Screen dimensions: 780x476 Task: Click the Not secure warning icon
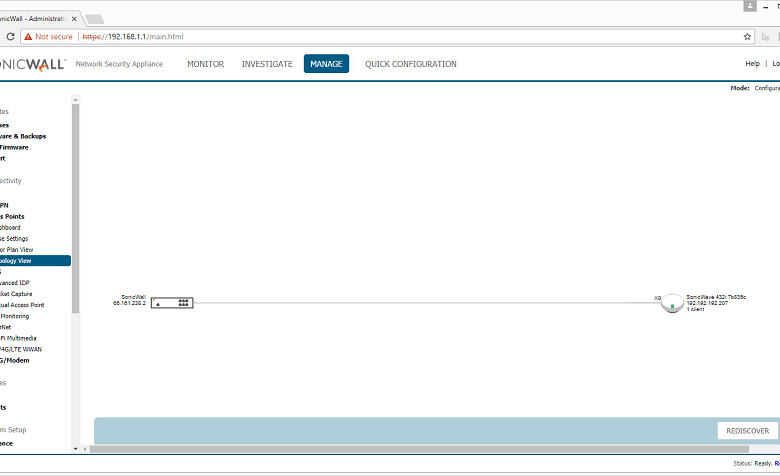pos(28,36)
